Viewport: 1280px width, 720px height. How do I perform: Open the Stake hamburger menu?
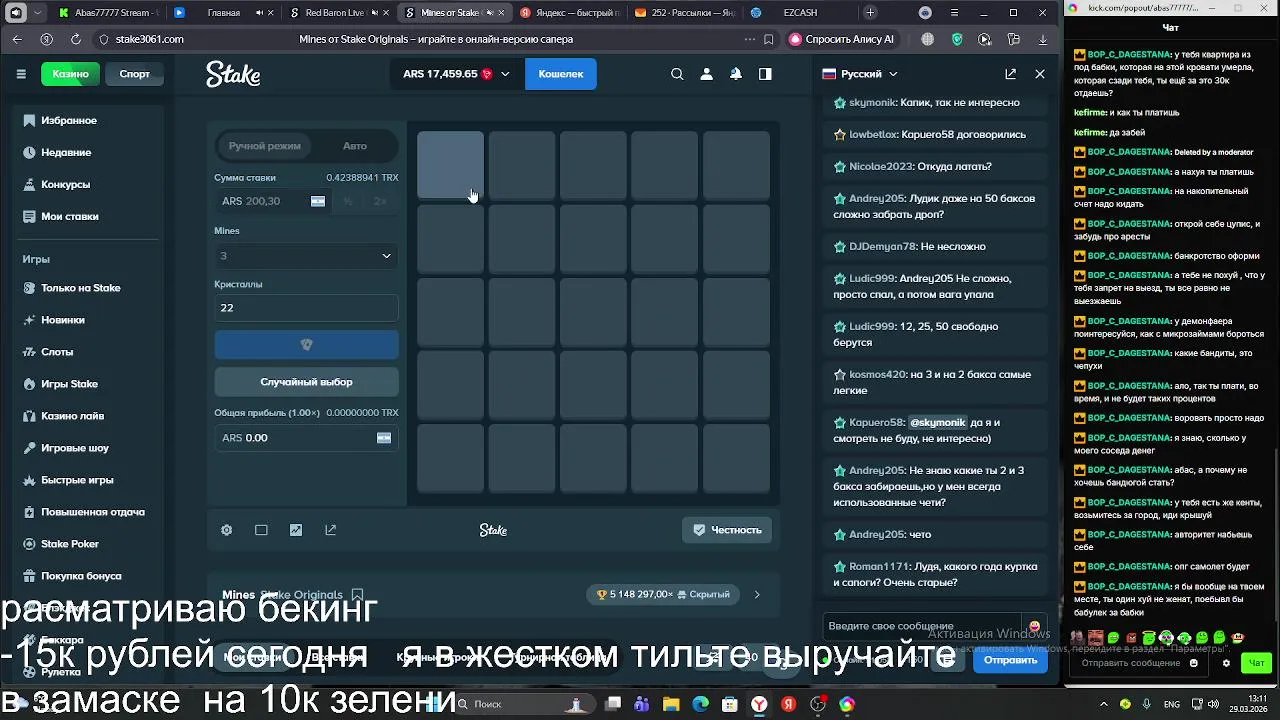pos(21,74)
